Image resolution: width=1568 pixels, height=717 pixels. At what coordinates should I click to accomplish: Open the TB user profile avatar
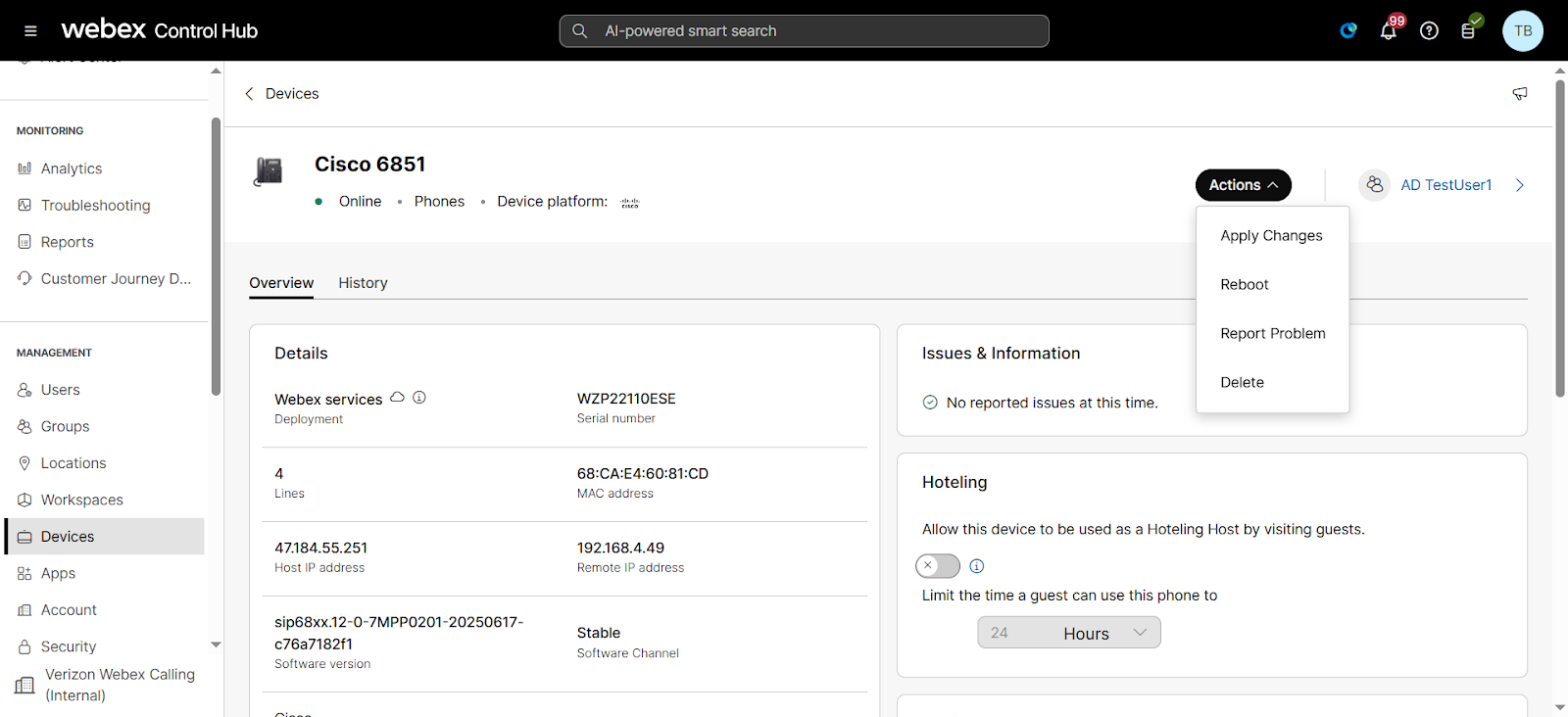(x=1523, y=31)
